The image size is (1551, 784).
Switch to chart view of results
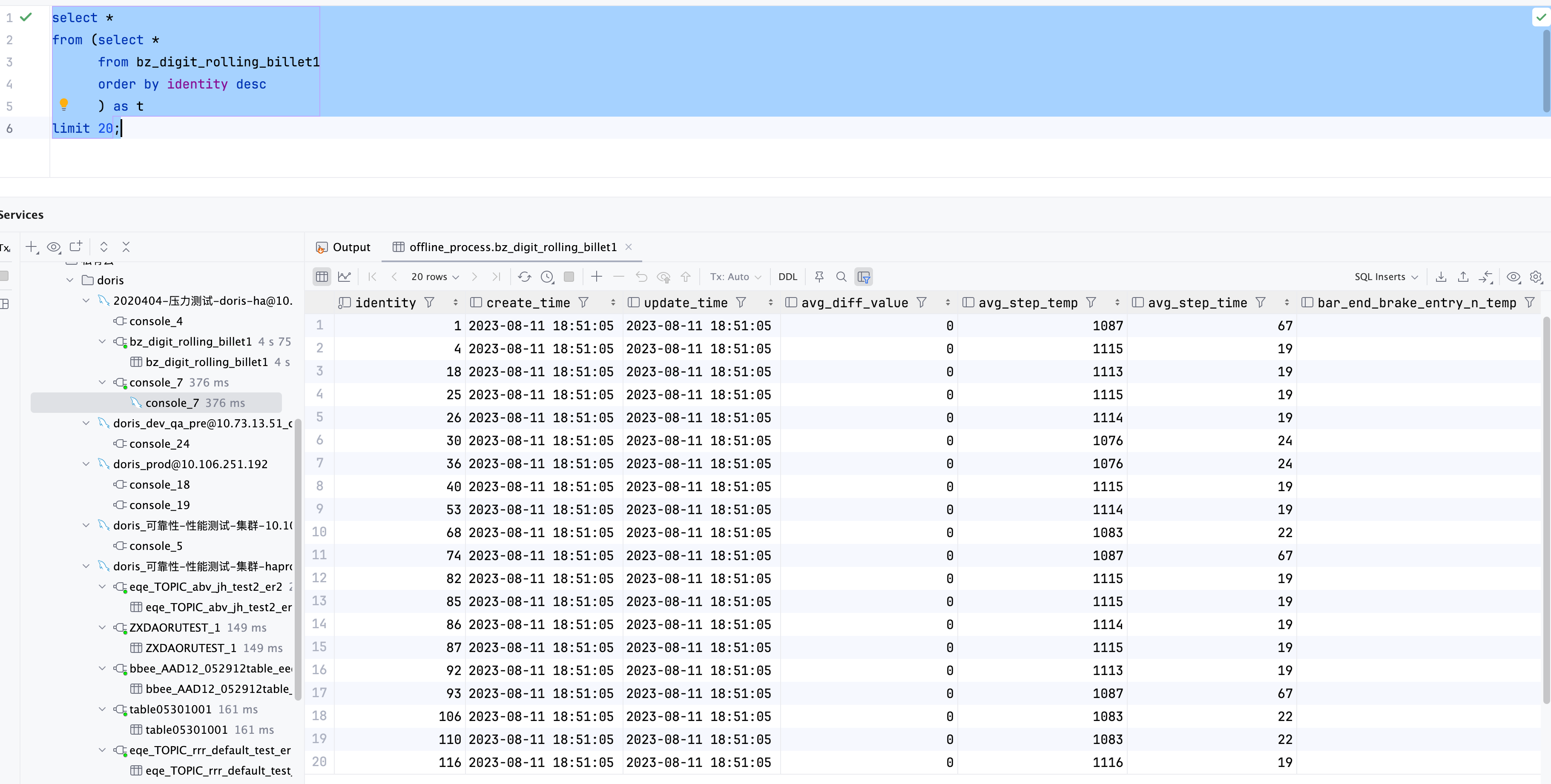click(x=345, y=277)
